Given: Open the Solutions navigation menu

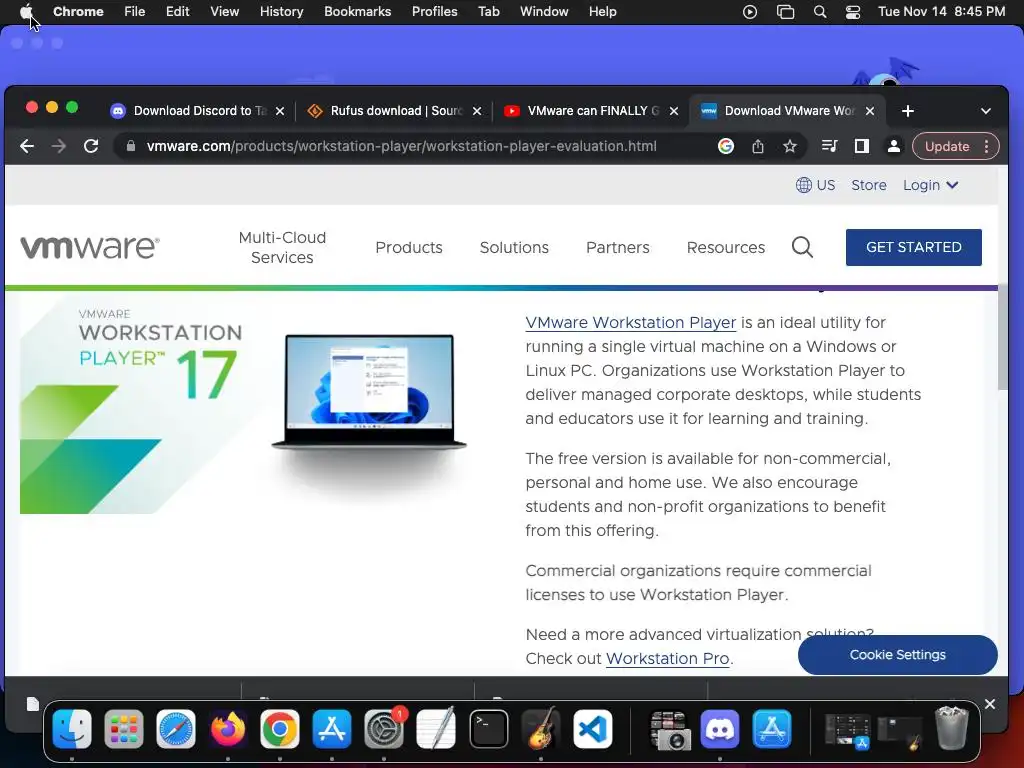Looking at the screenshot, I should click(x=514, y=248).
